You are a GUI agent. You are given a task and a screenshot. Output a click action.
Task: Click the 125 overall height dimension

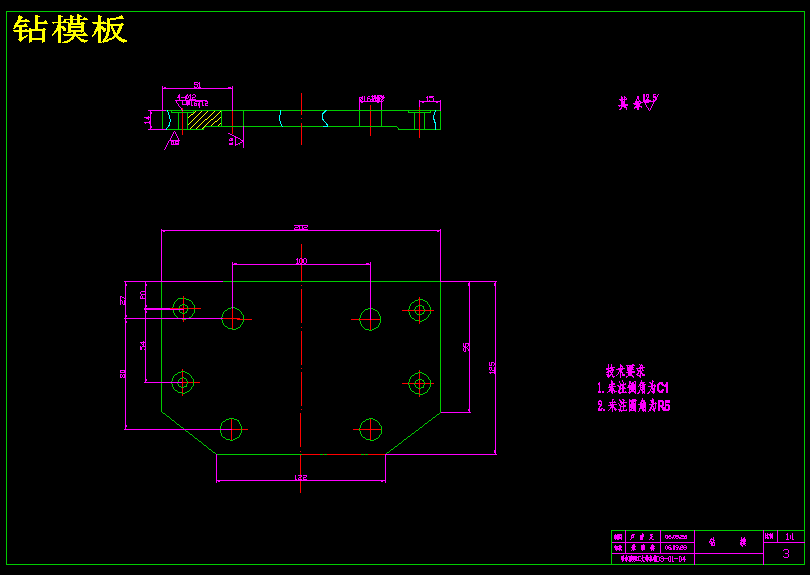pos(492,368)
